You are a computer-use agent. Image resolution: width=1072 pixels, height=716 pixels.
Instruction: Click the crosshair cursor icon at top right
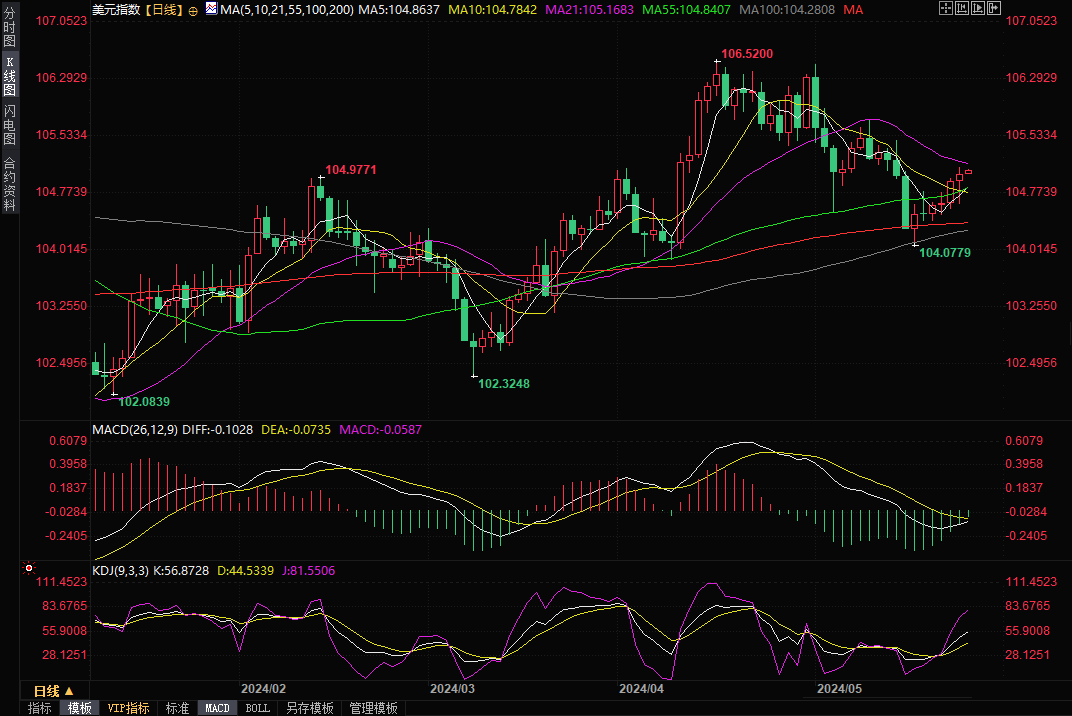pyautogui.click(x=946, y=9)
